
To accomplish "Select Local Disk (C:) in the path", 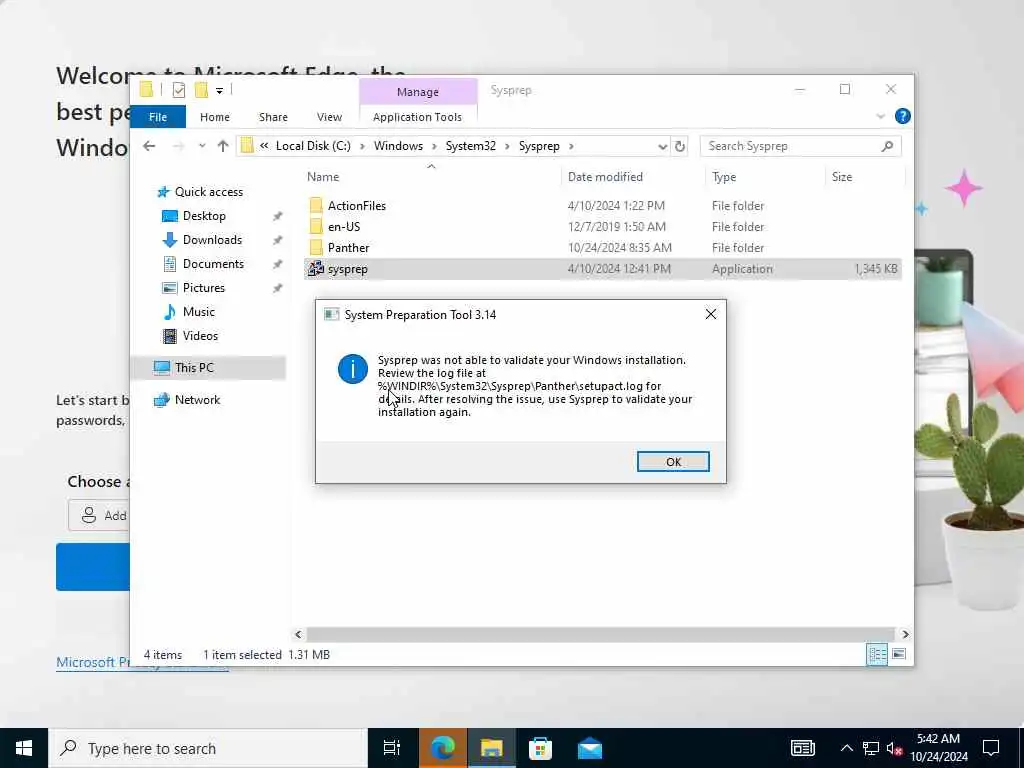I will (313, 146).
